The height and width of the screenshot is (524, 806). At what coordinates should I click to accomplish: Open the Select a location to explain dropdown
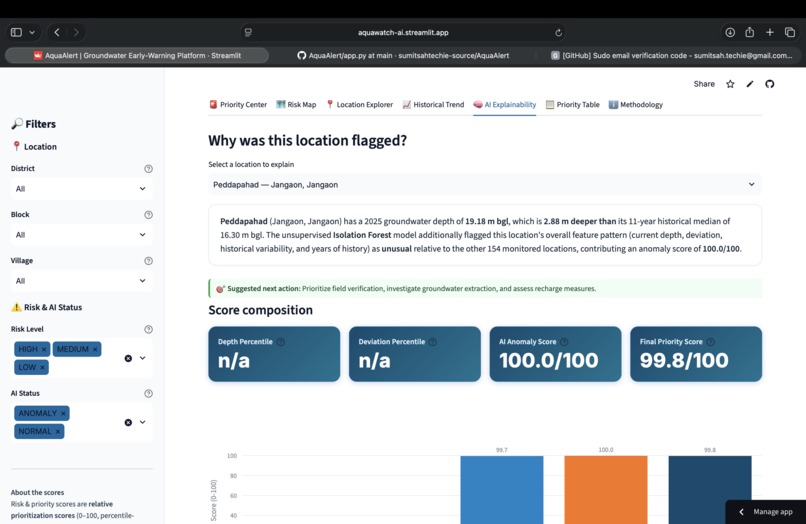pyautogui.click(x=485, y=185)
